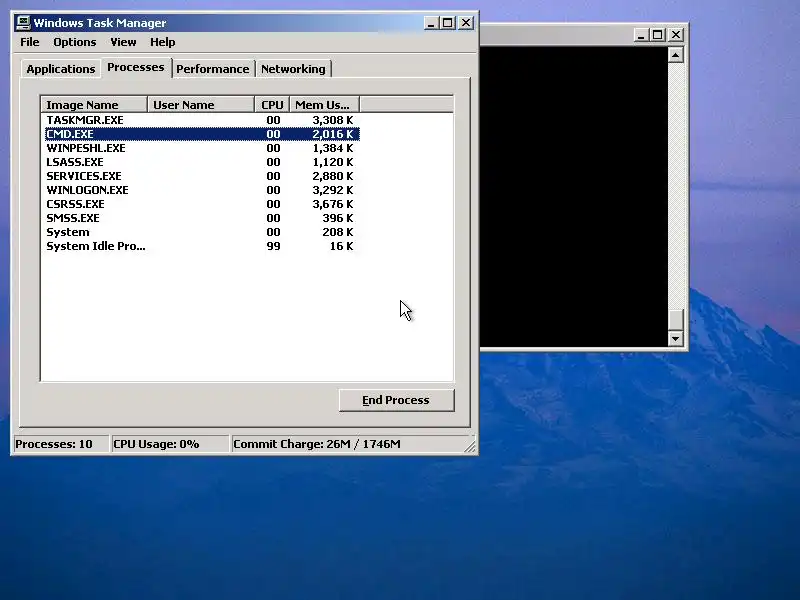Switch to the Performance tab
This screenshot has height=600, width=800.
click(213, 69)
